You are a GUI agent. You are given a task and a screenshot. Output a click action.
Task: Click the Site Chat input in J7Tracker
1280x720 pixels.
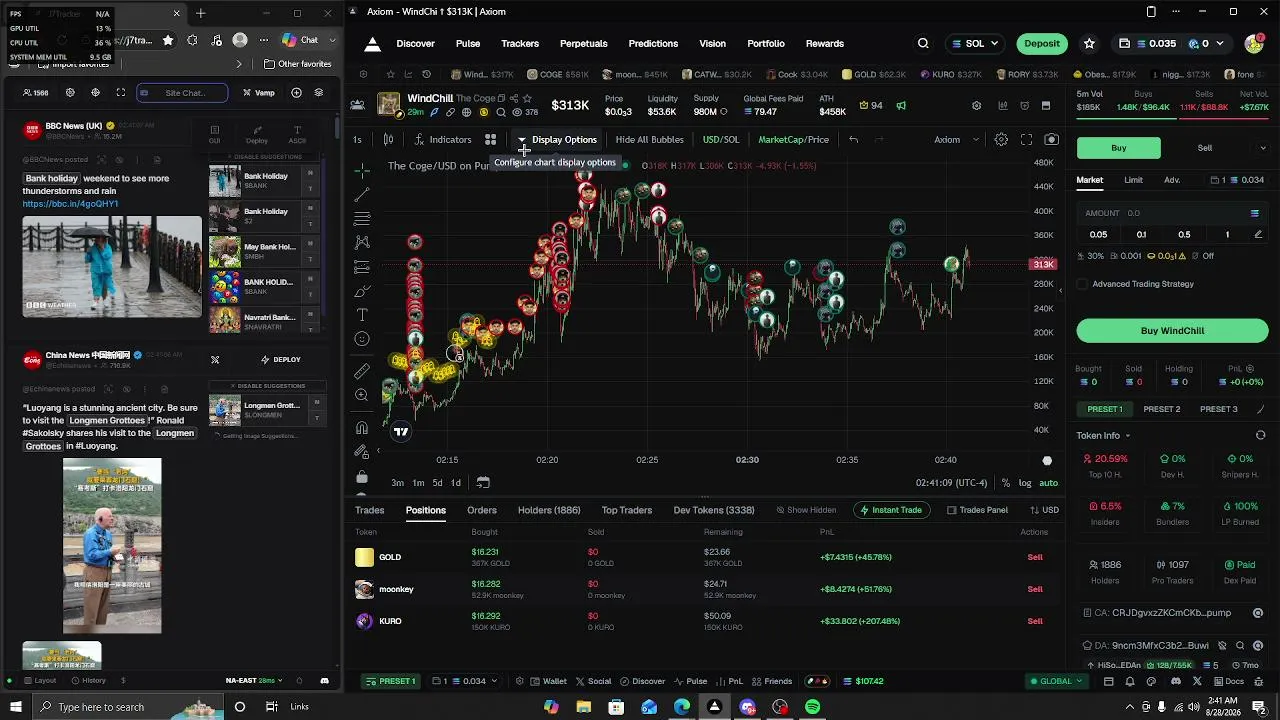coord(182,93)
